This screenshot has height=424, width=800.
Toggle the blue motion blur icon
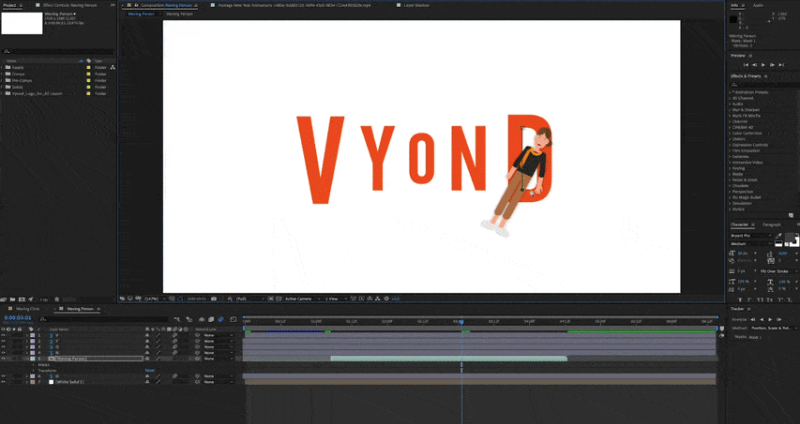(221, 319)
